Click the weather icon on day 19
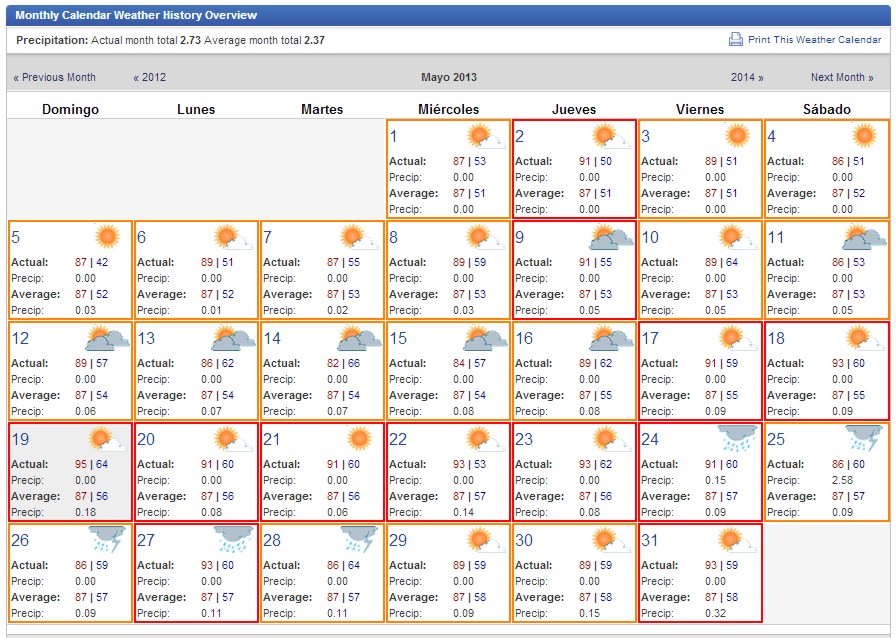896x638 pixels. click(107, 440)
